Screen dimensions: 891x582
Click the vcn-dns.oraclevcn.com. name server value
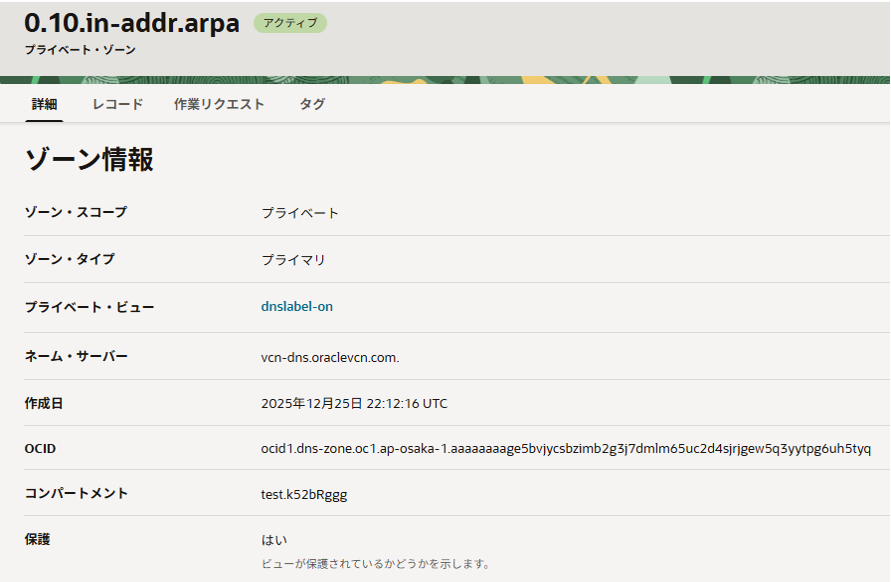point(330,357)
